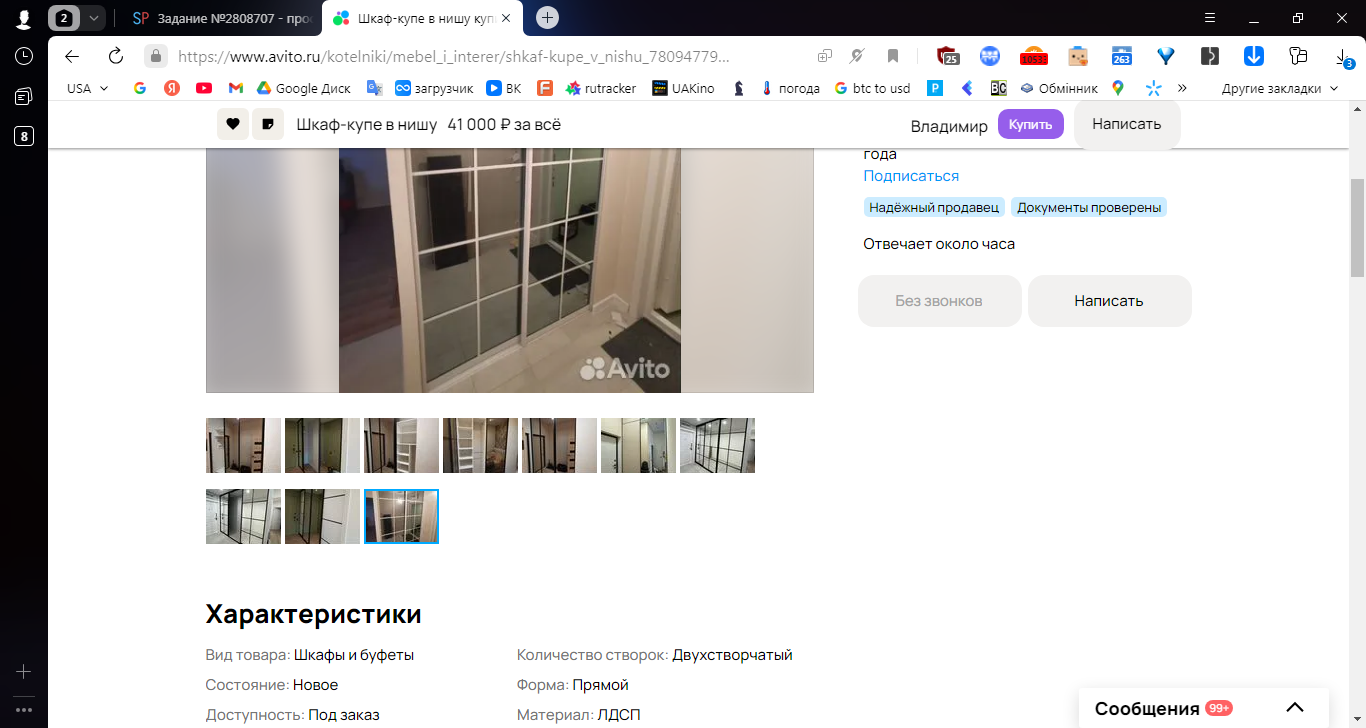This screenshot has width=1366, height=728.
Task: Open the загрузчик bookmark
Action: pyautogui.click(x=435, y=88)
